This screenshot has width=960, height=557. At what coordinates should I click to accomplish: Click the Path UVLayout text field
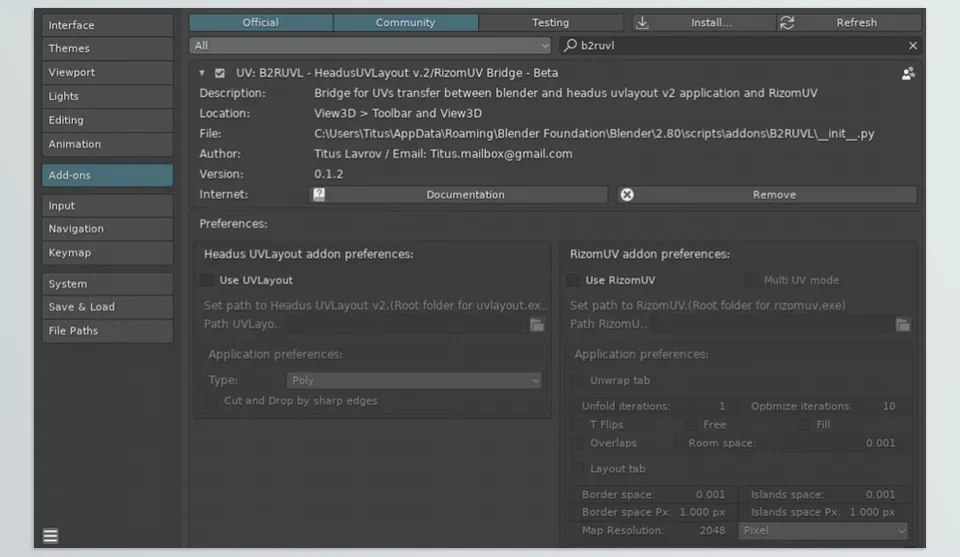[408, 325]
